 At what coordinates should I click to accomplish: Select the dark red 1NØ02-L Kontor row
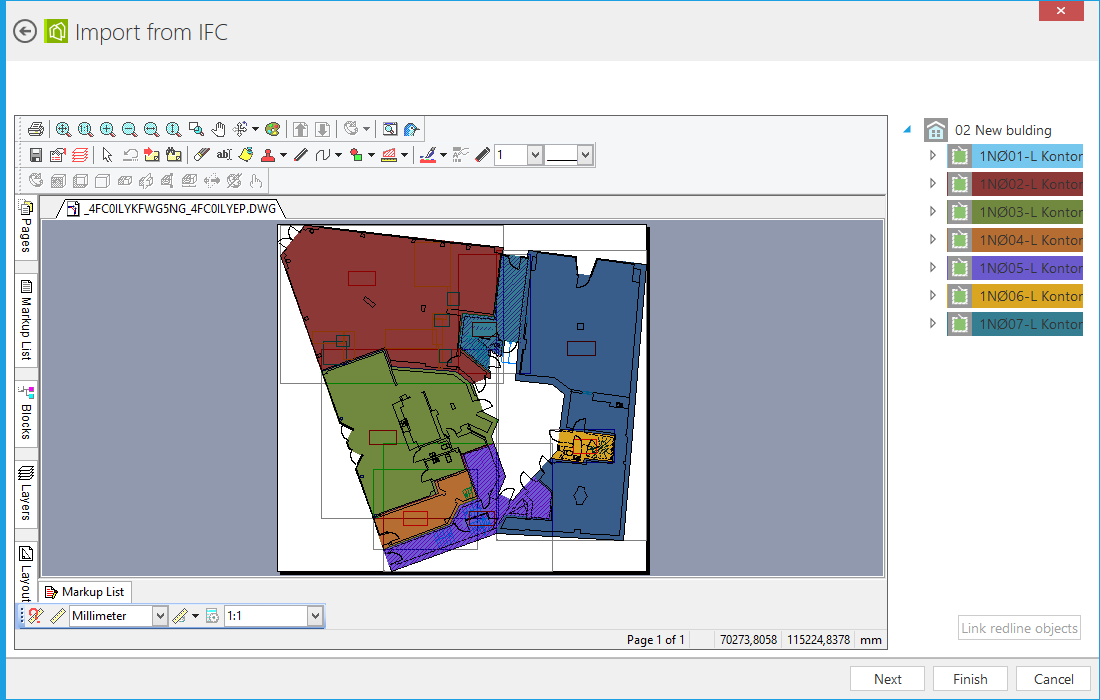tap(1014, 184)
